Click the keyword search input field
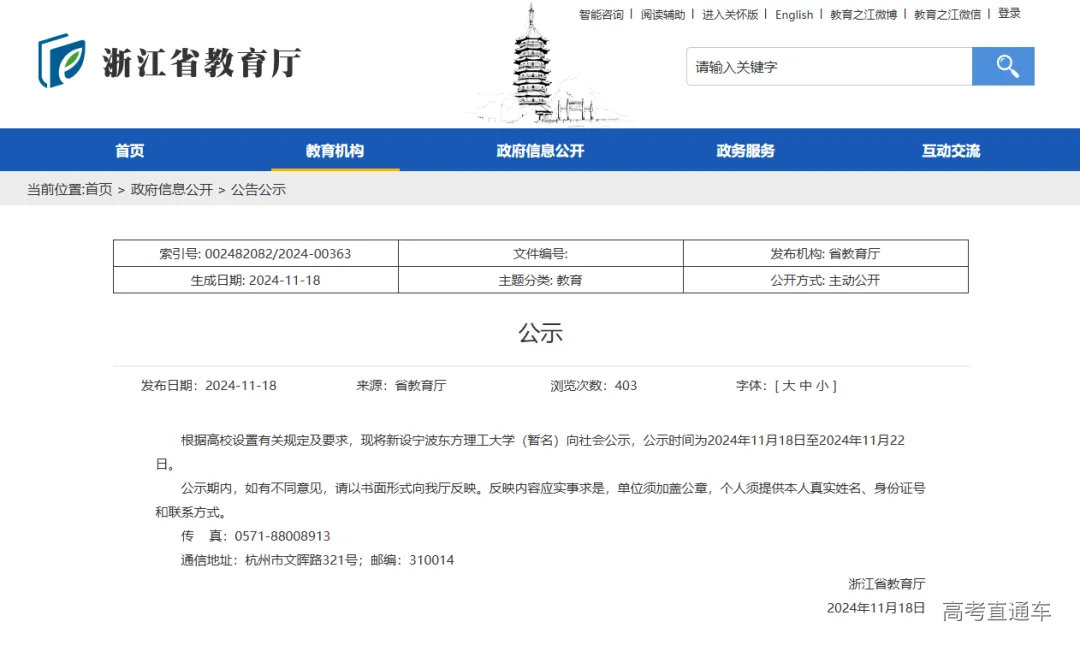The width and height of the screenshot is (1080, 651). [x=828, y=66]
